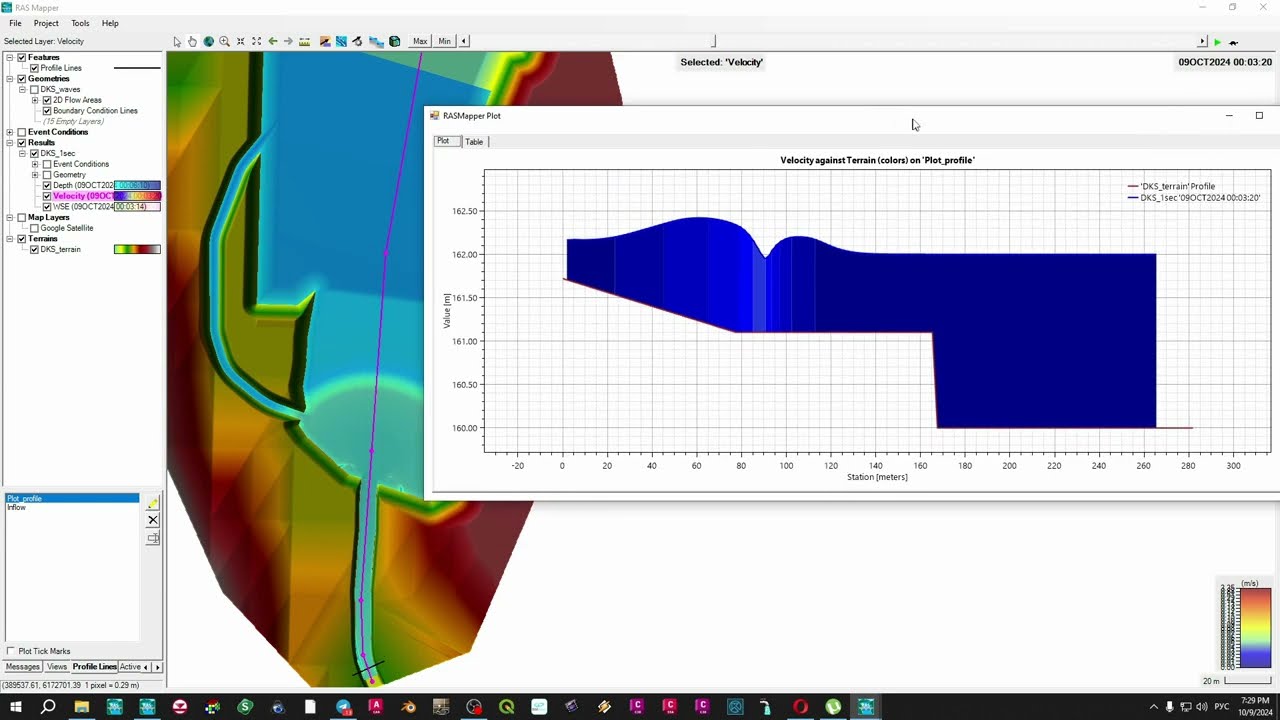1280x720 pixels.
Task: Collapse the Terrains tree node
Action: click(x=10, y=239)
